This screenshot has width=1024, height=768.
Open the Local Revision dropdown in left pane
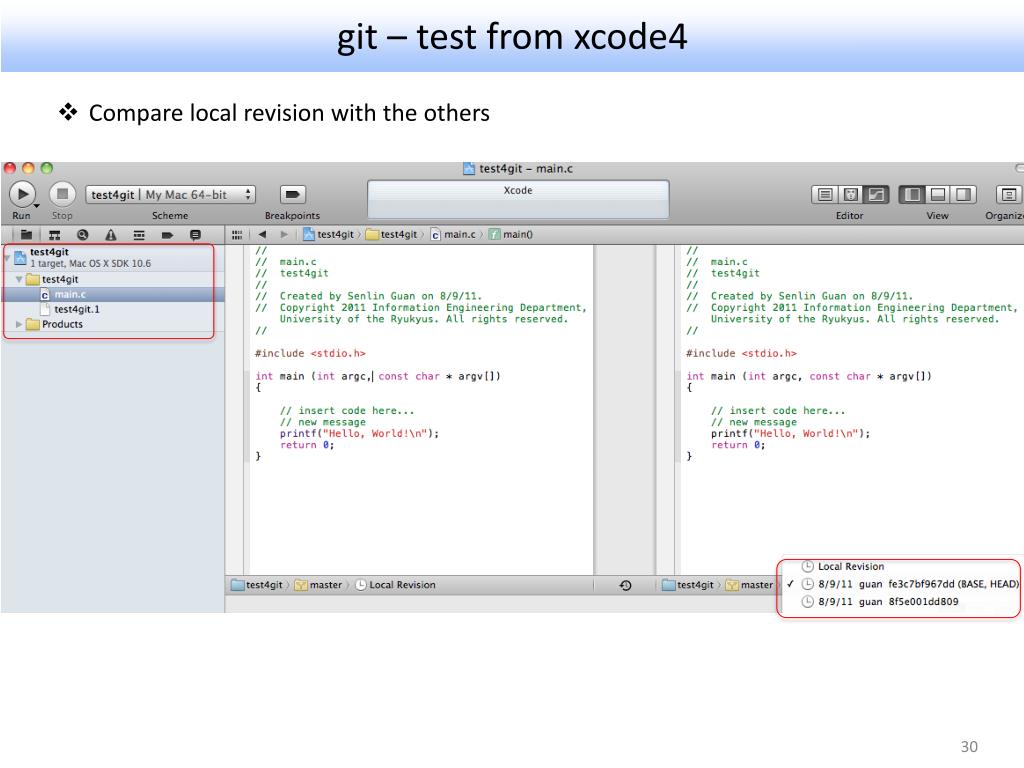(395, 585)
